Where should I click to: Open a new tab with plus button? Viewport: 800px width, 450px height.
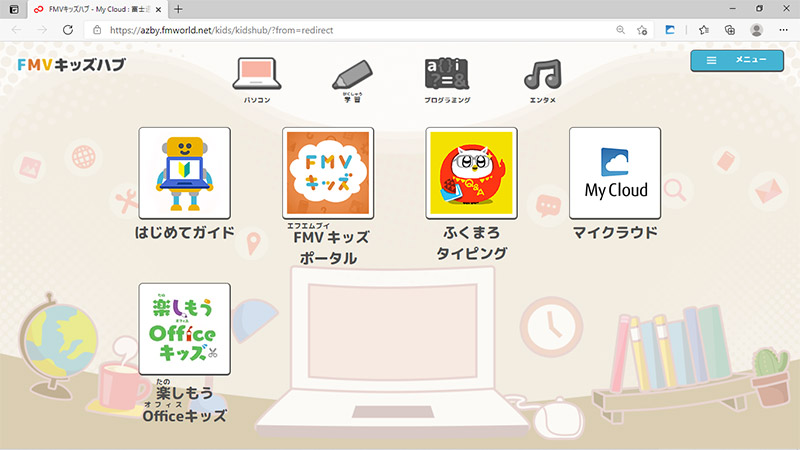[x=178, y=9]
